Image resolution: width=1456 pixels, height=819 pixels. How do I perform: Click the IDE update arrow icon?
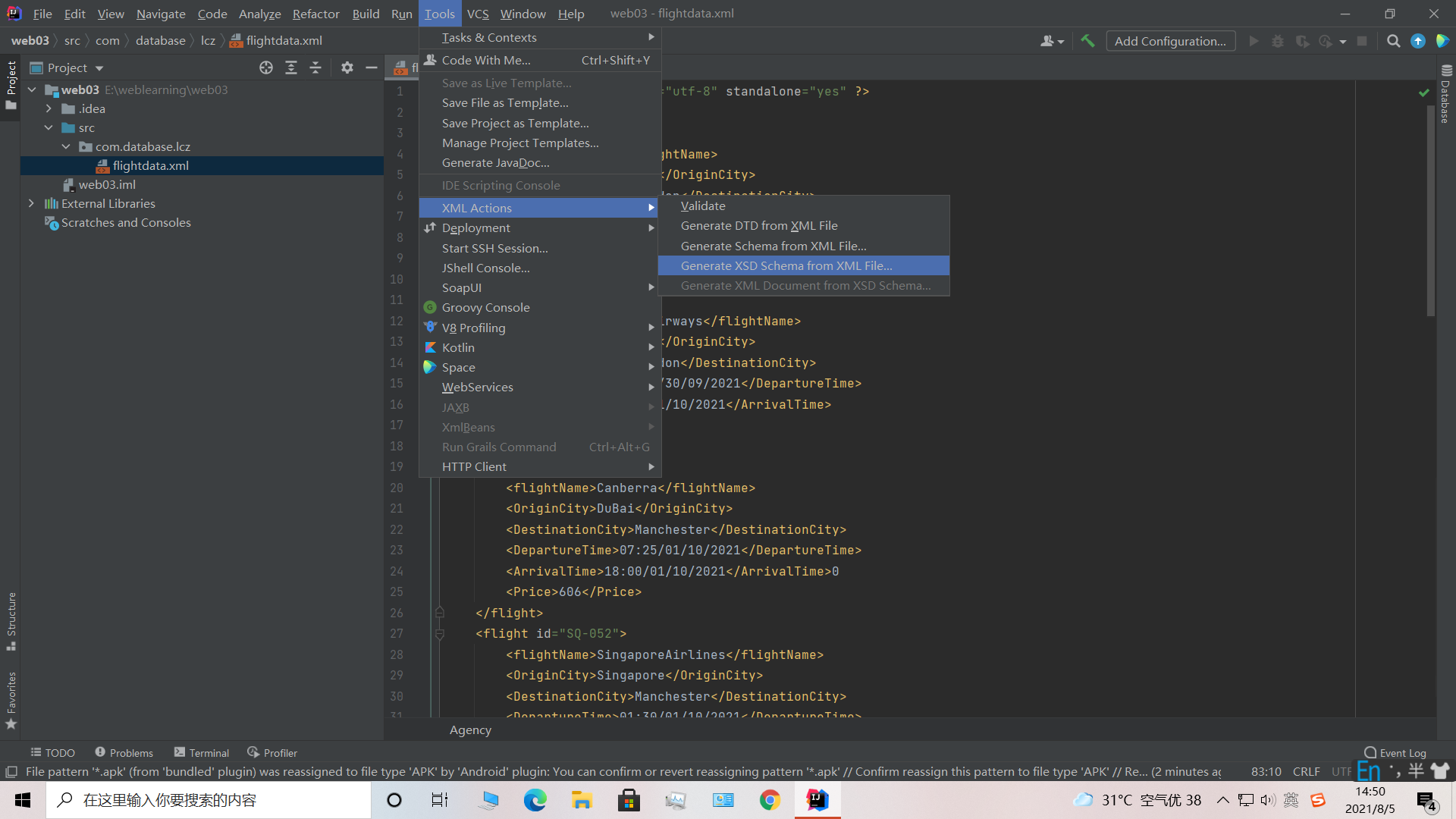click(x=1417, y=41)
